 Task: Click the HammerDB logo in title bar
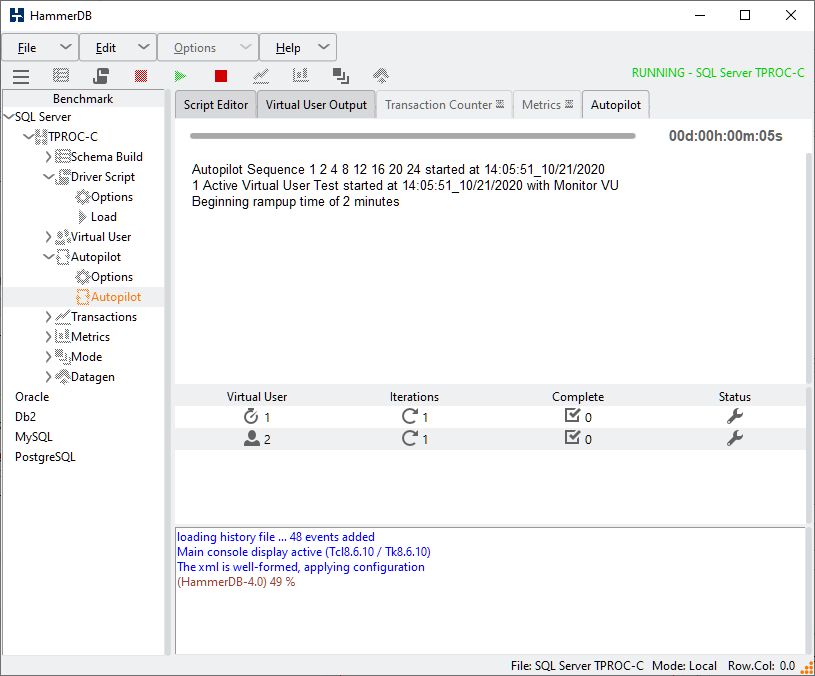[x=17, y=15]
